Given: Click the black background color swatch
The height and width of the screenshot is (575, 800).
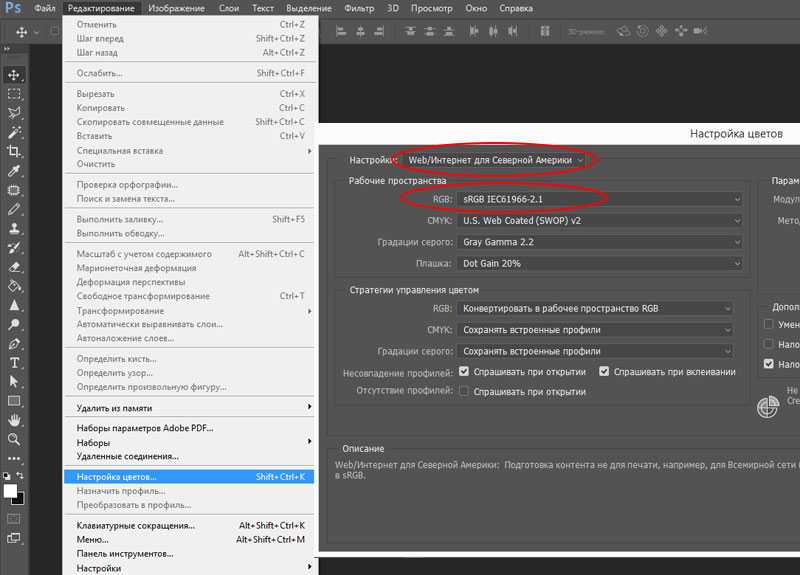Looking at the screenshot, I should pyautogui.click(x=19, y=499).
